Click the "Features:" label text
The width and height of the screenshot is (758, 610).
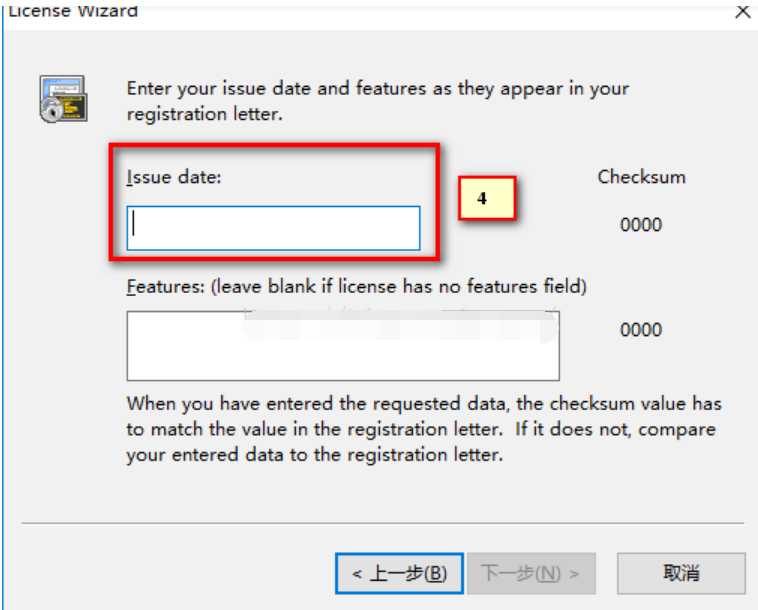pyautogui.click(x=164, y=287)
